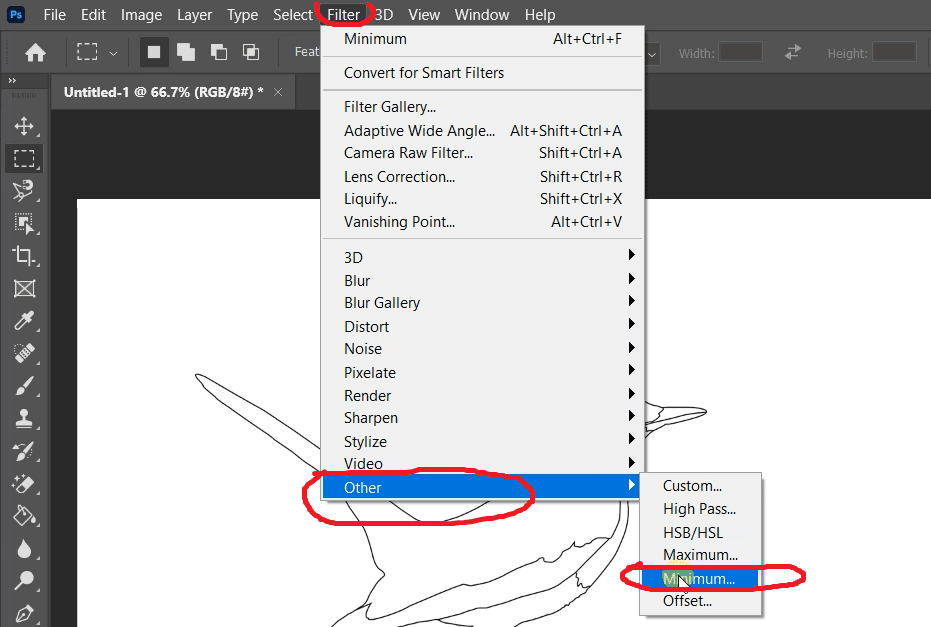Image resolution: width=931 pixels, height=627 pixels.
Task: Open Filter Gallery
Action: (483, 107)
